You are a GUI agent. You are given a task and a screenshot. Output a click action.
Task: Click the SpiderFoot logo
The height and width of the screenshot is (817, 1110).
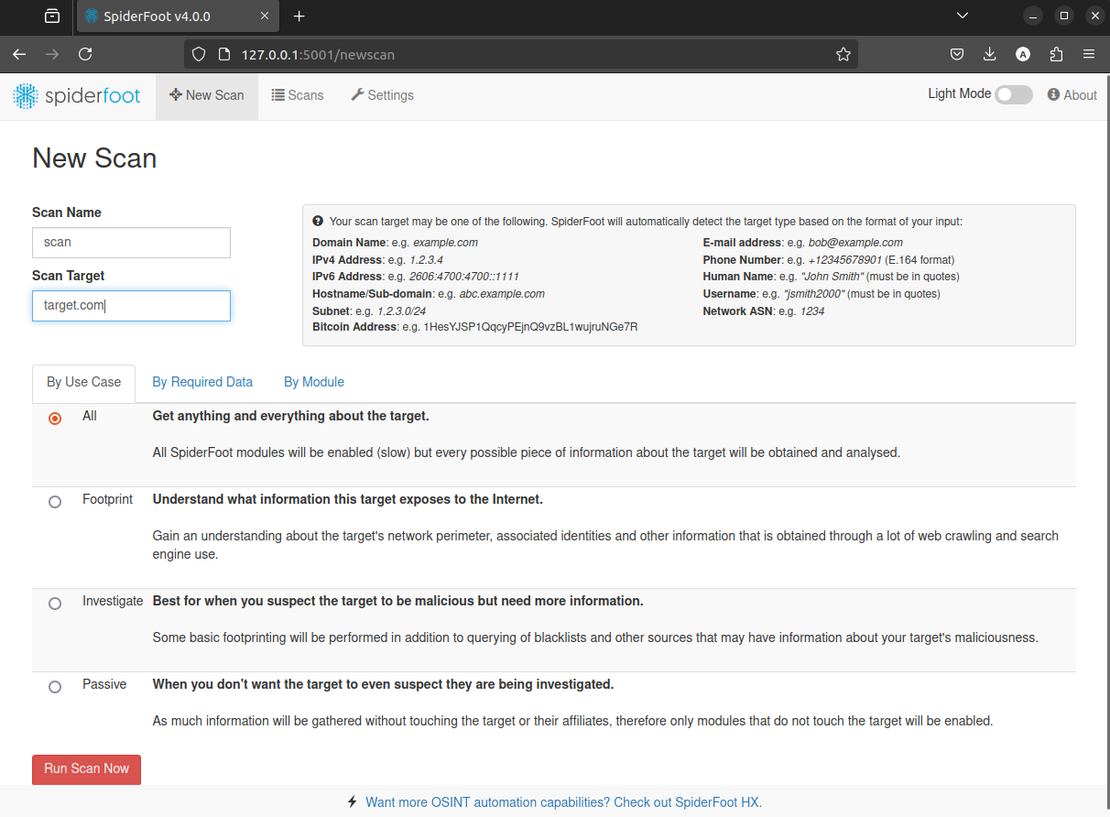click(x=77, y=96)
